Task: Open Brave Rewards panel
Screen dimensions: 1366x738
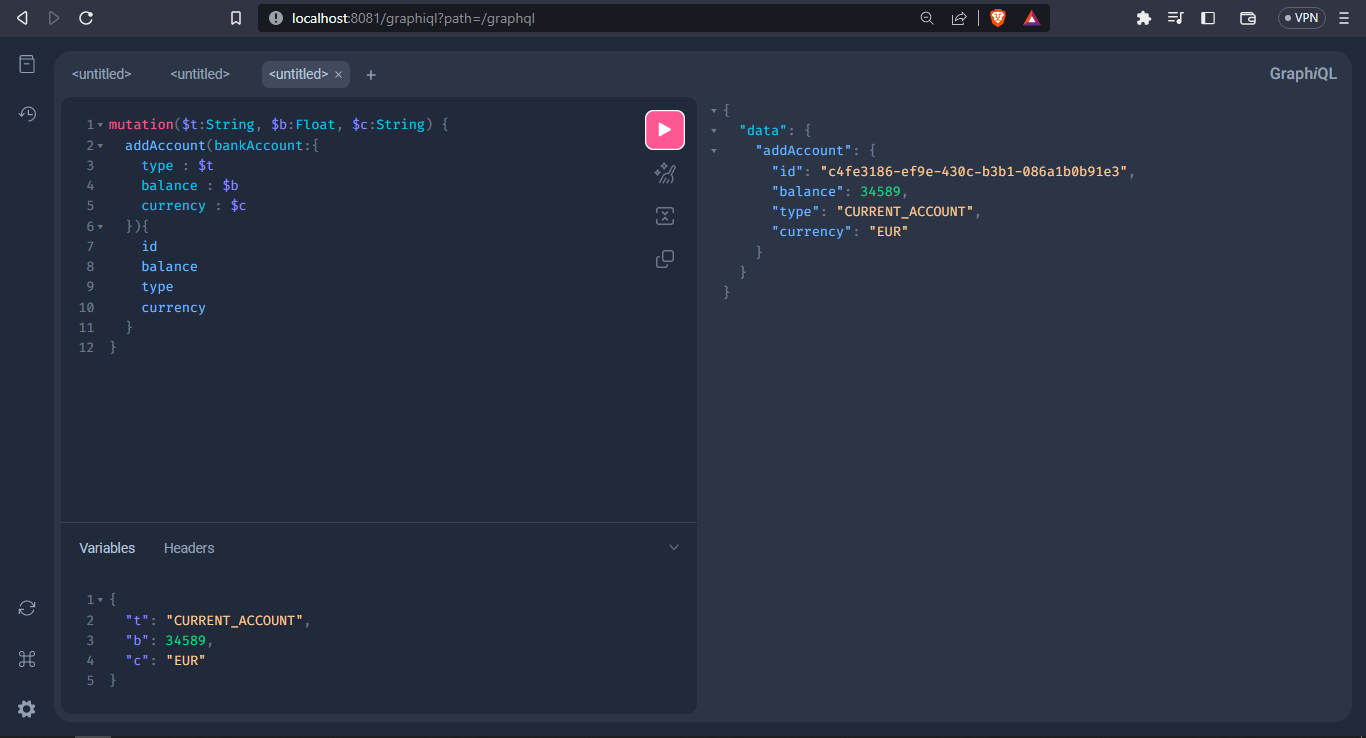Action: tap(1031, 17)
